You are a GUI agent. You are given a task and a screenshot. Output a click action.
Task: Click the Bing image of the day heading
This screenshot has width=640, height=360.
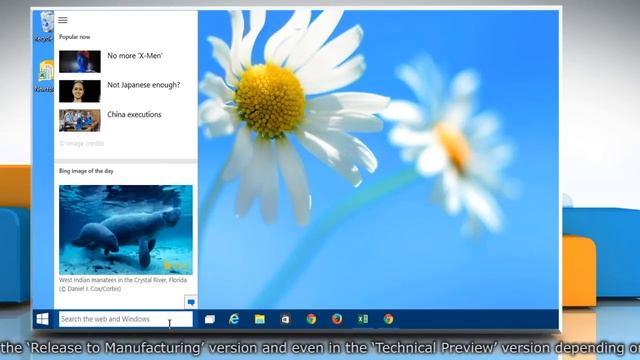[x=86, y=171]
